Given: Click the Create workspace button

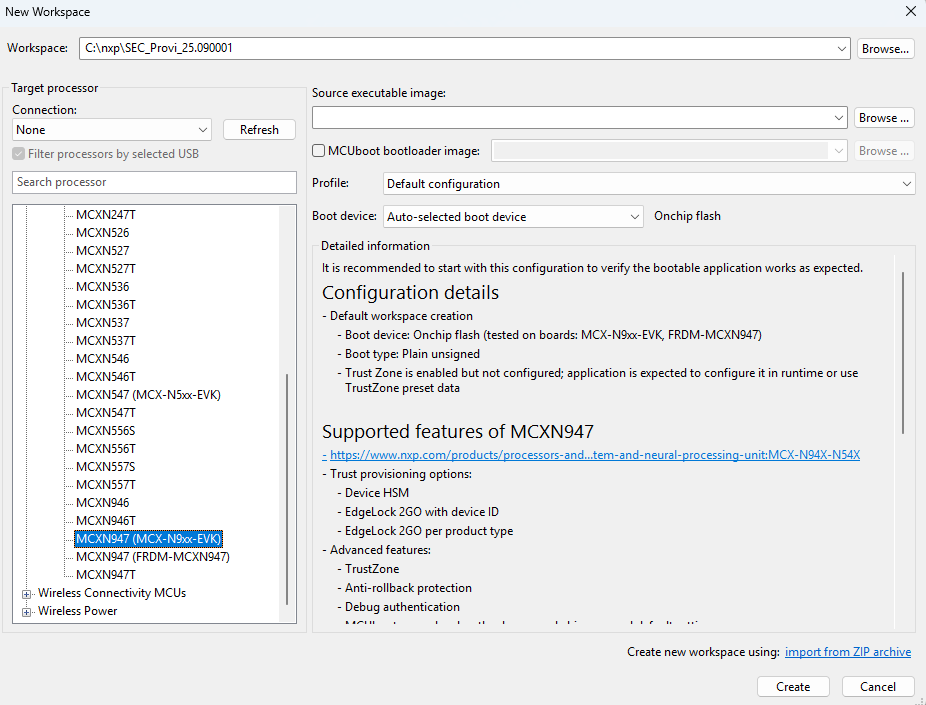Looking at the screenshot, I should (x=793, y=687).
